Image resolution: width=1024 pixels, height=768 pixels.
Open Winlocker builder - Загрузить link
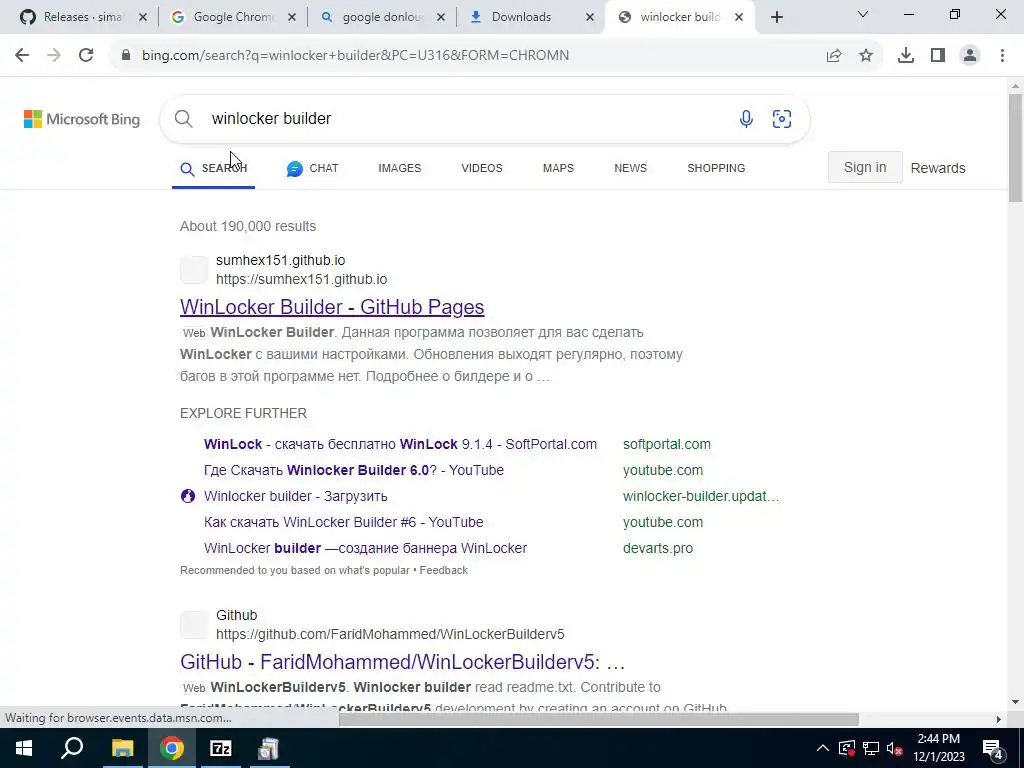click(x=295, y=496)
